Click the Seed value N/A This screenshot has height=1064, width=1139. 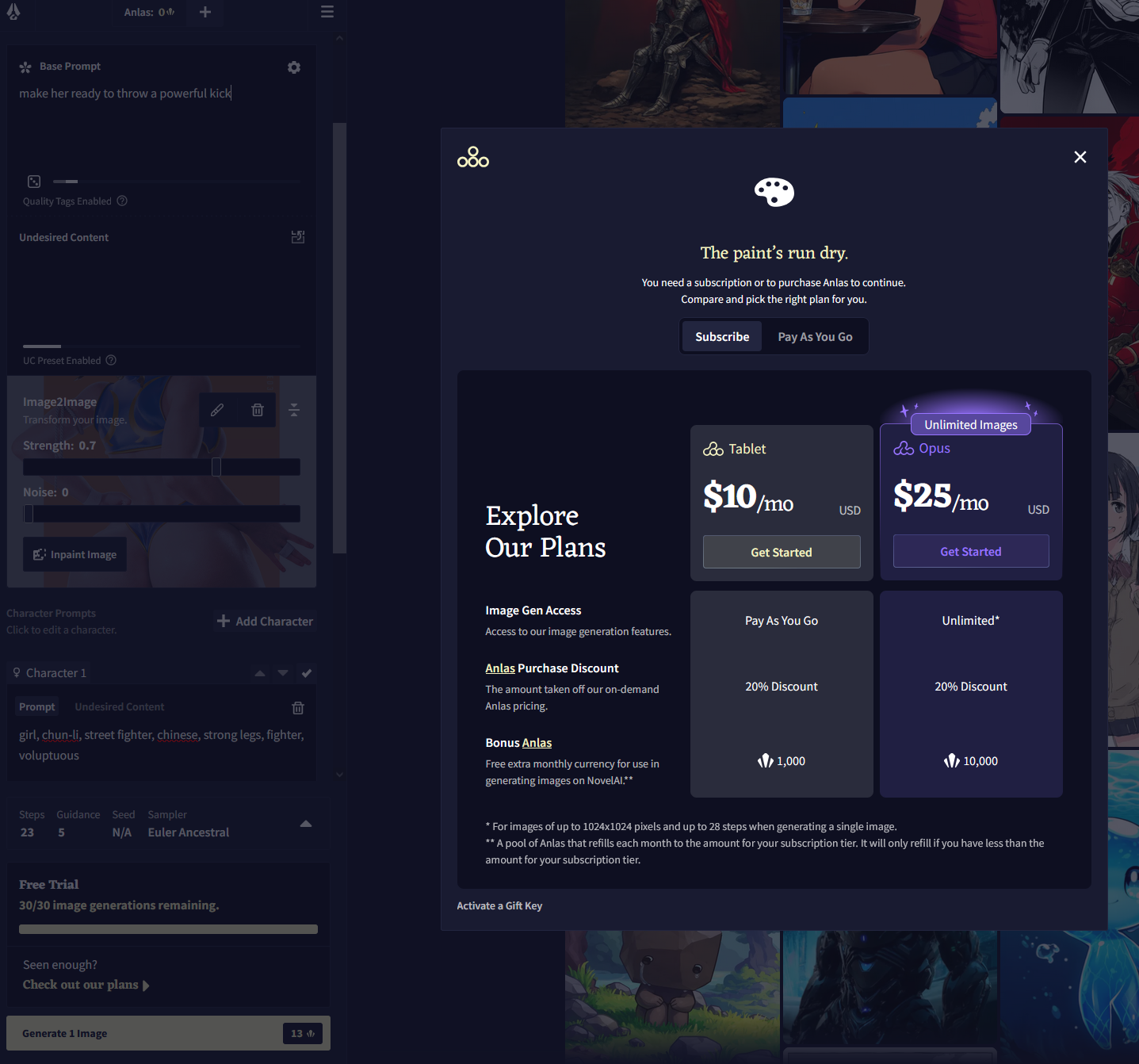click(122, 832)
